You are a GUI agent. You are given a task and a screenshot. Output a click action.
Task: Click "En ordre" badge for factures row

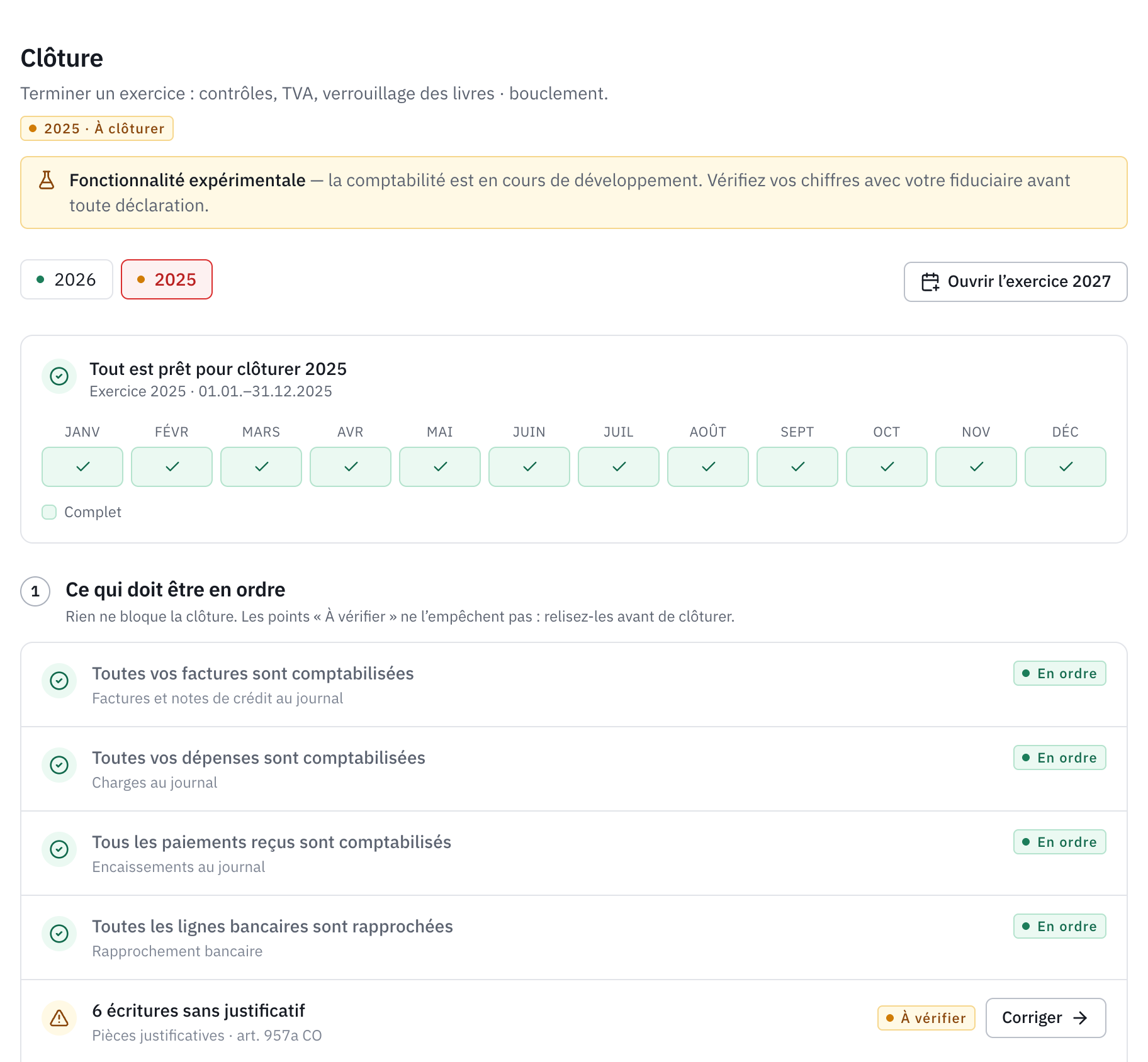coord(1060,673)
